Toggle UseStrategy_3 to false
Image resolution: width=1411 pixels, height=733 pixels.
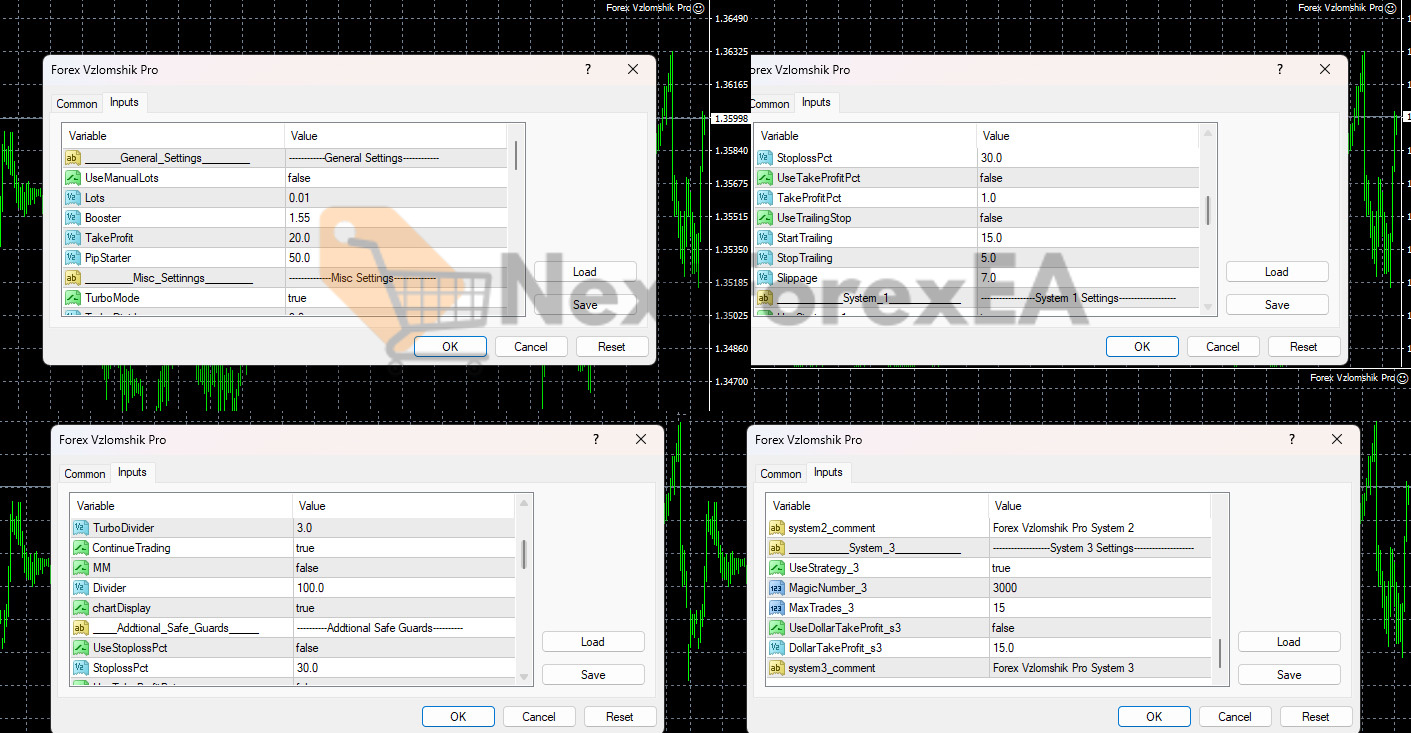pos(1092,567)
